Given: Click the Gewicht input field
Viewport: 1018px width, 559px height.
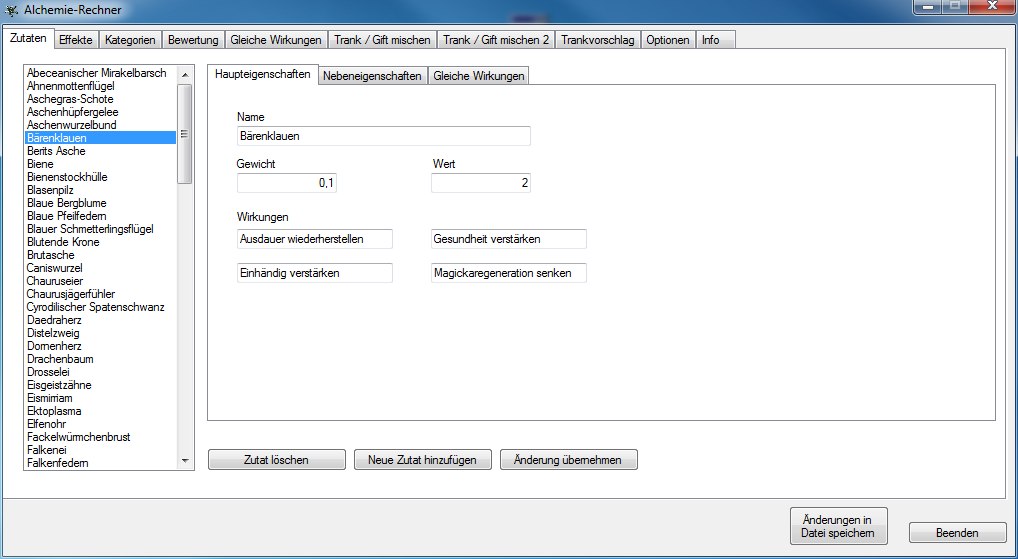Looking at the screenshot, I should tap(286, 183).
